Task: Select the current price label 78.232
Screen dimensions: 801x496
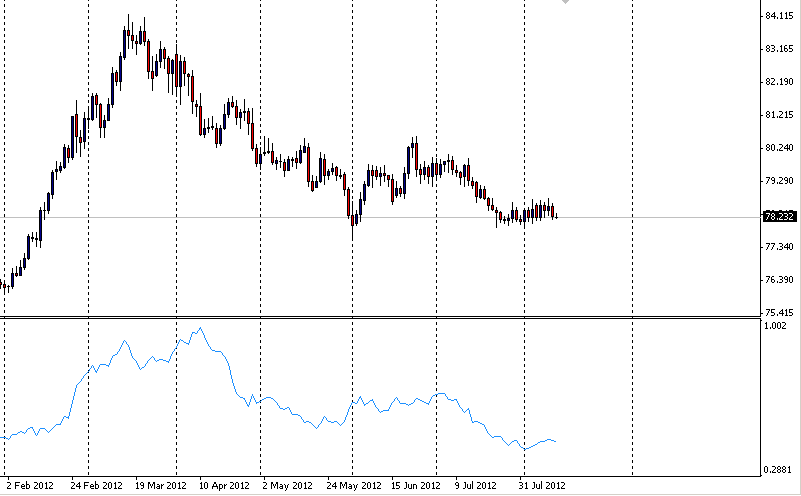Action: [780, 217]
